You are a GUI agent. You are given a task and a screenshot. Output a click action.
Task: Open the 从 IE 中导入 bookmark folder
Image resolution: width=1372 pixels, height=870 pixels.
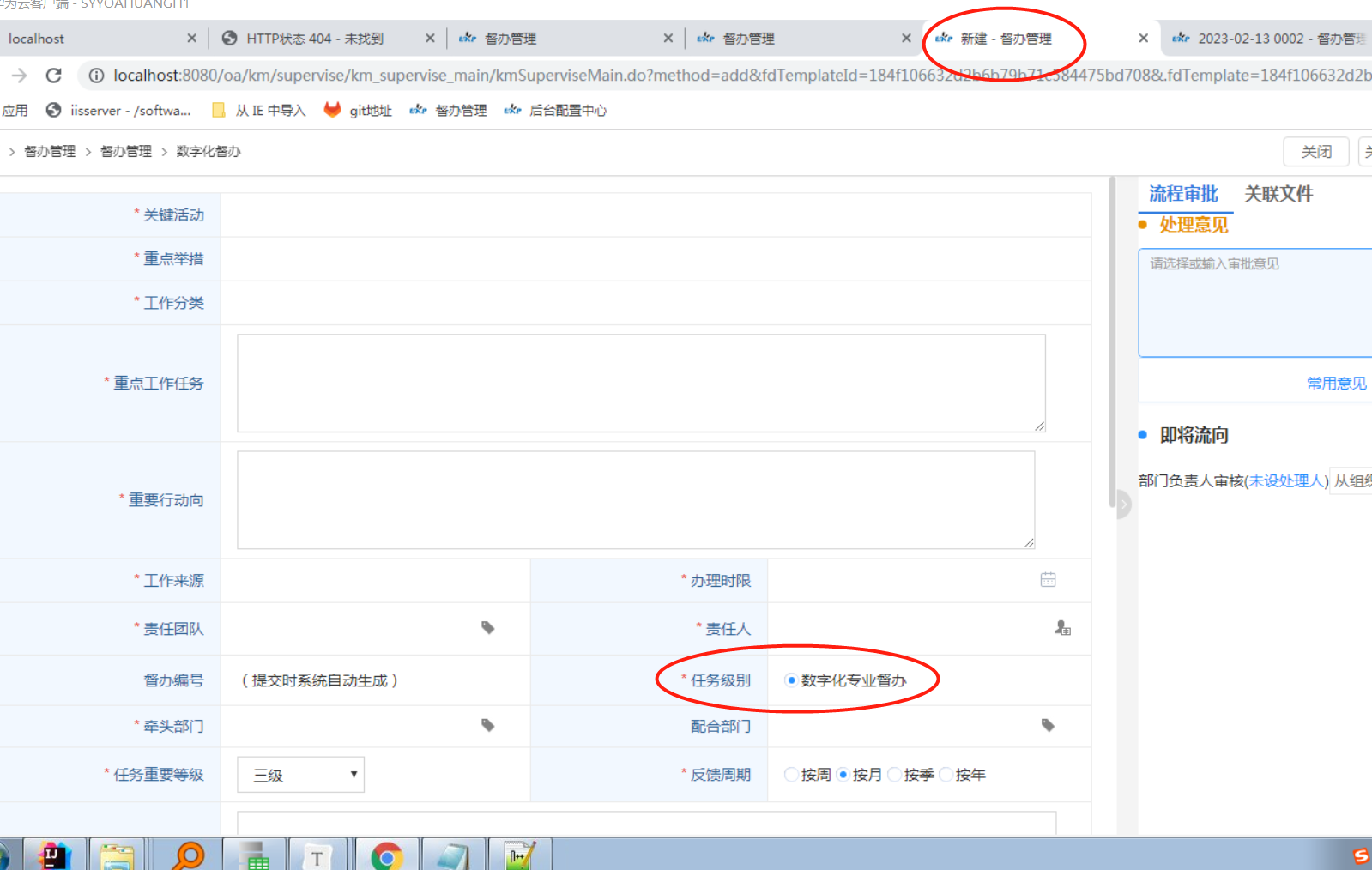point(258,110)
